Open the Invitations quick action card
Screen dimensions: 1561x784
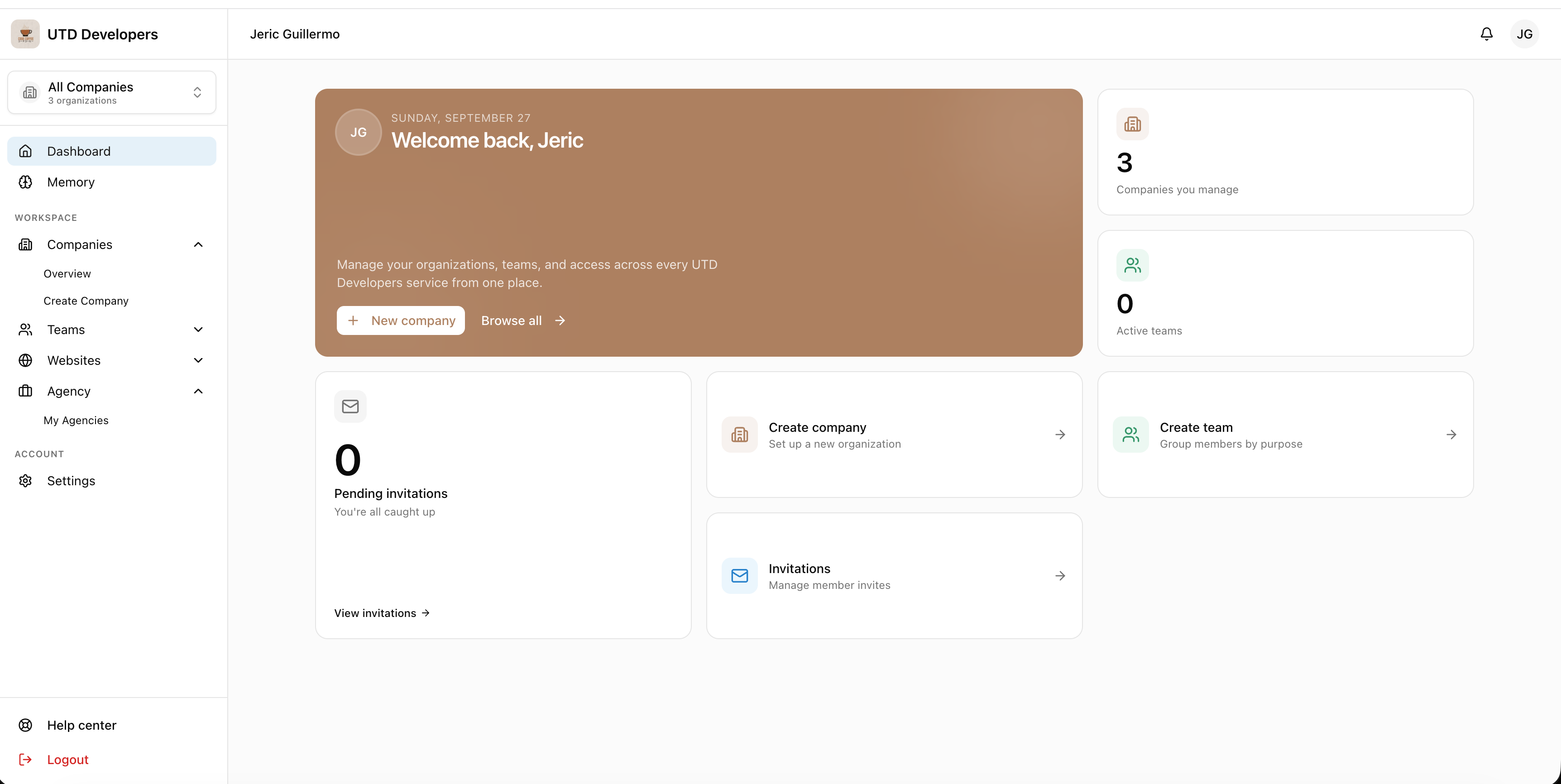[x=894, y=576]
